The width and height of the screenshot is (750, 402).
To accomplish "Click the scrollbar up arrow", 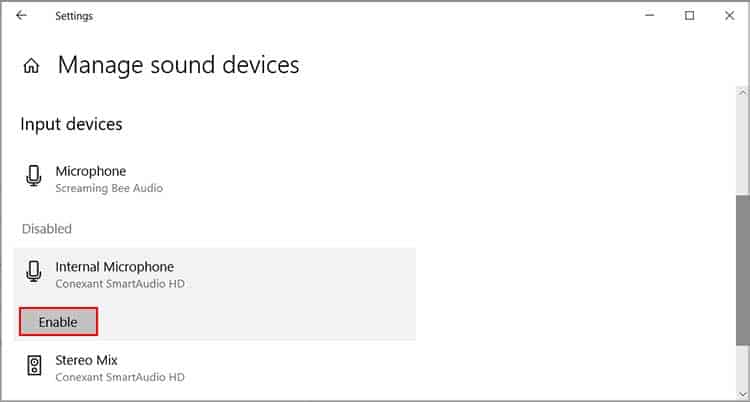I will coord(742,93).
